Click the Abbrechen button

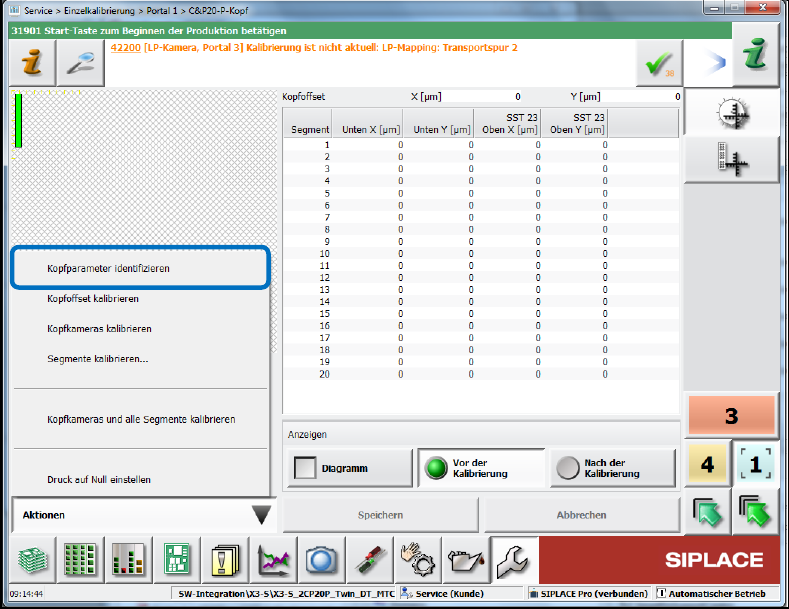tap(582, 515)
